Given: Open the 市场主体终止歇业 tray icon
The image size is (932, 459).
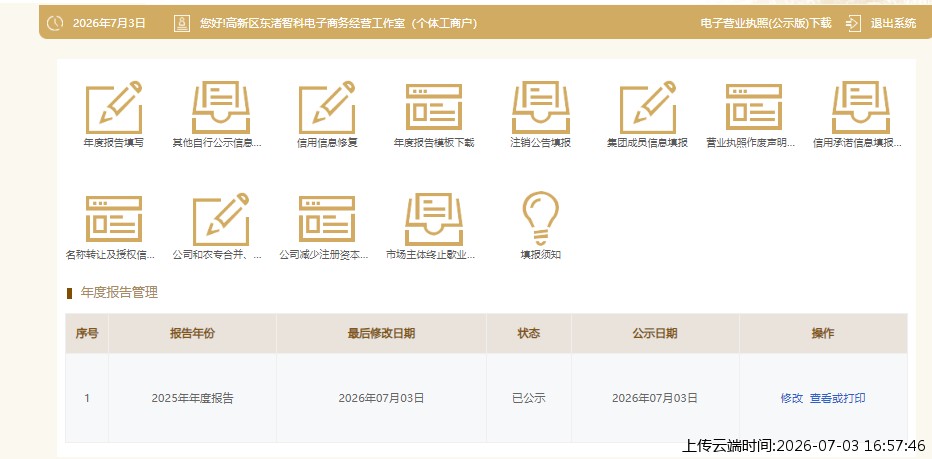Looking at the screenshot, I should (434, 219).
